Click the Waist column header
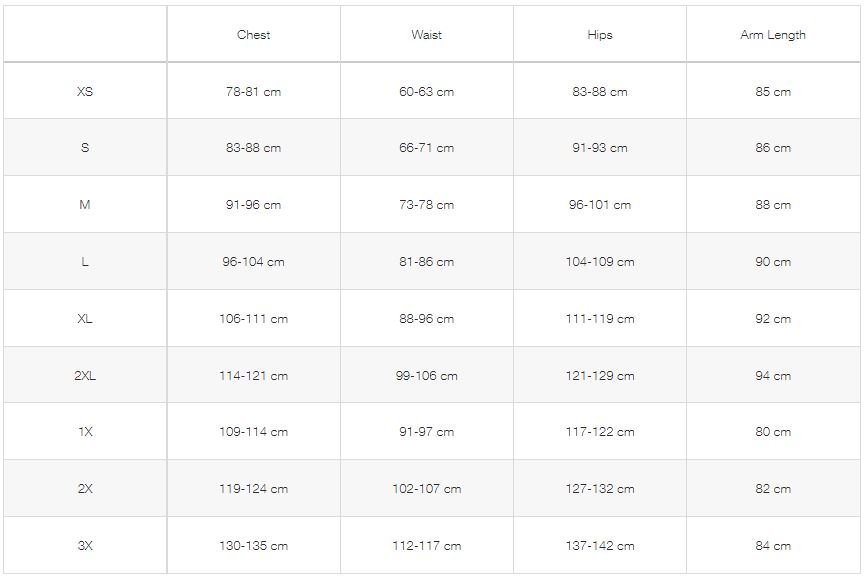This screenshot has height=578, width=865. click(x=426, y=35)
